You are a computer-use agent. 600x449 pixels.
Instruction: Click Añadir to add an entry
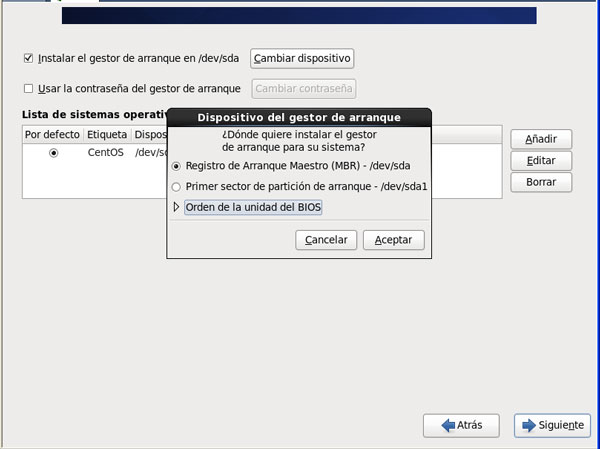coord(541,139)
